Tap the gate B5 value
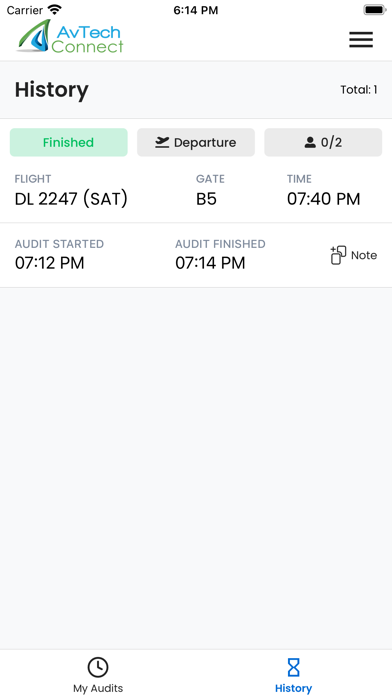Image resolution: width=392 pixels, height=696 pixels. (206, 199)
